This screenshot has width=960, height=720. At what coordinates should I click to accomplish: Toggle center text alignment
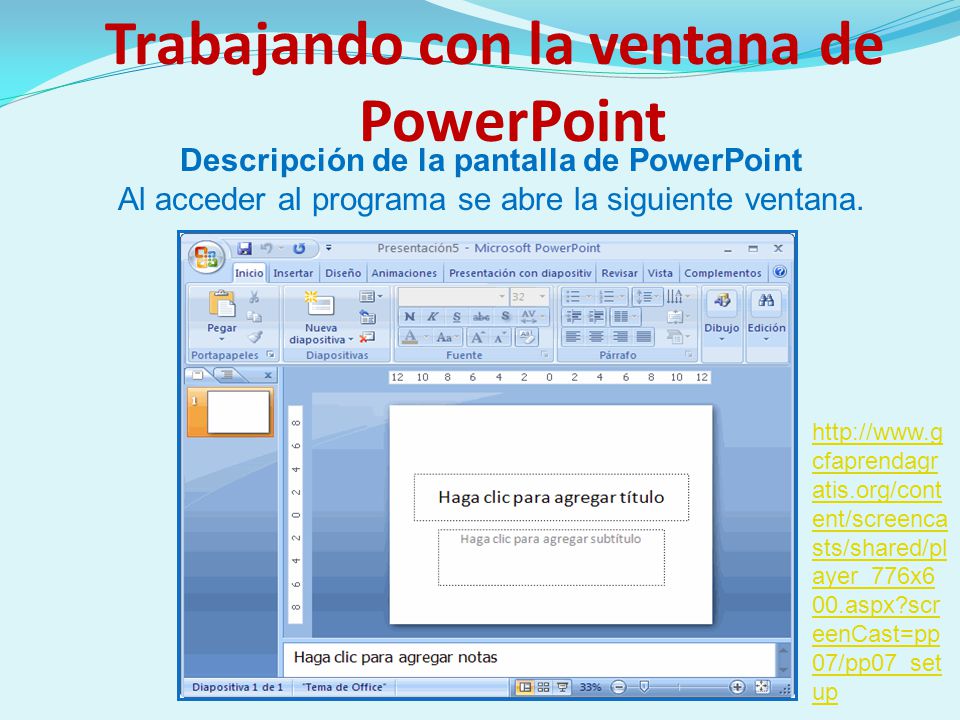596,337
